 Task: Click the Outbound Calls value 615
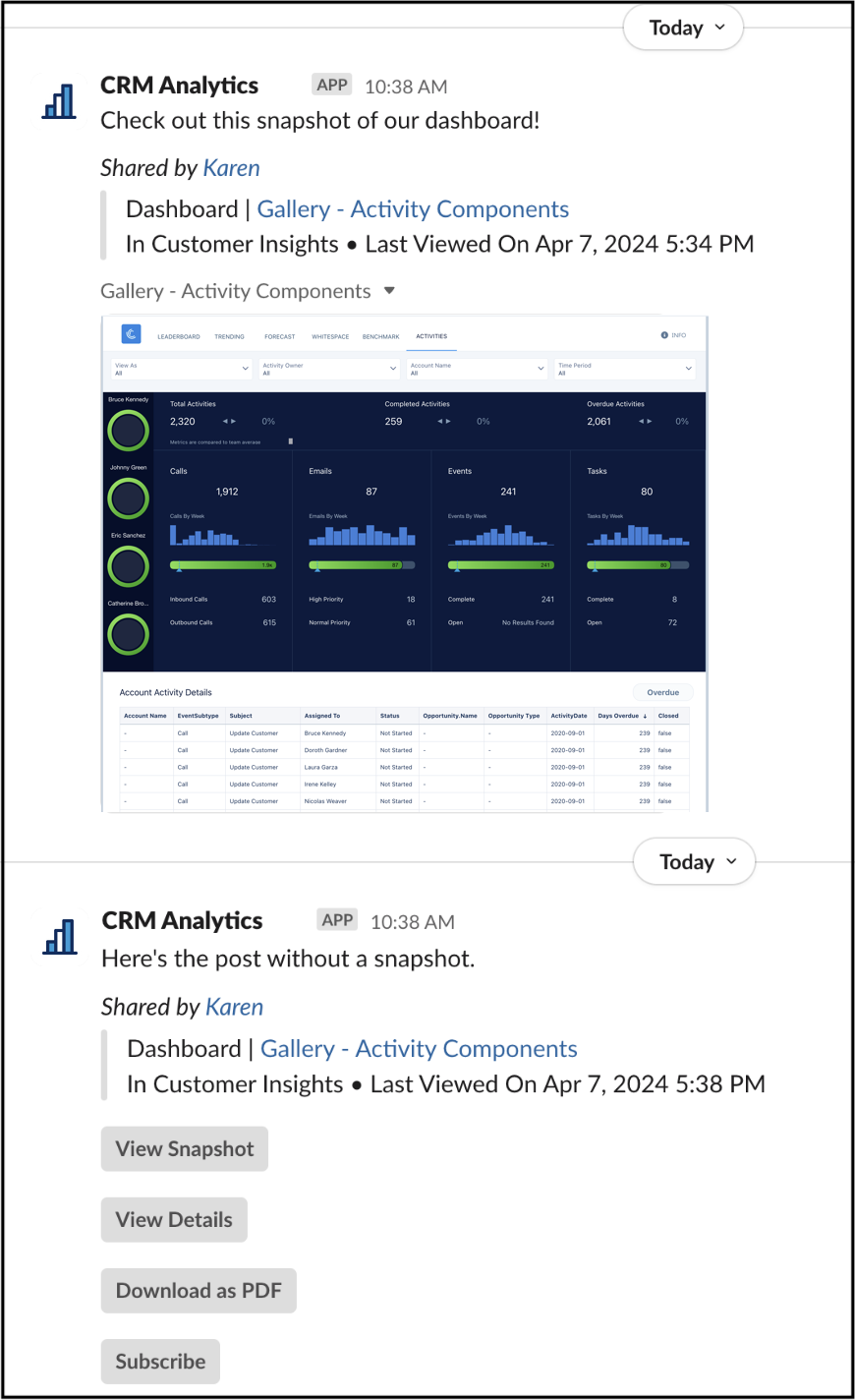269,622
